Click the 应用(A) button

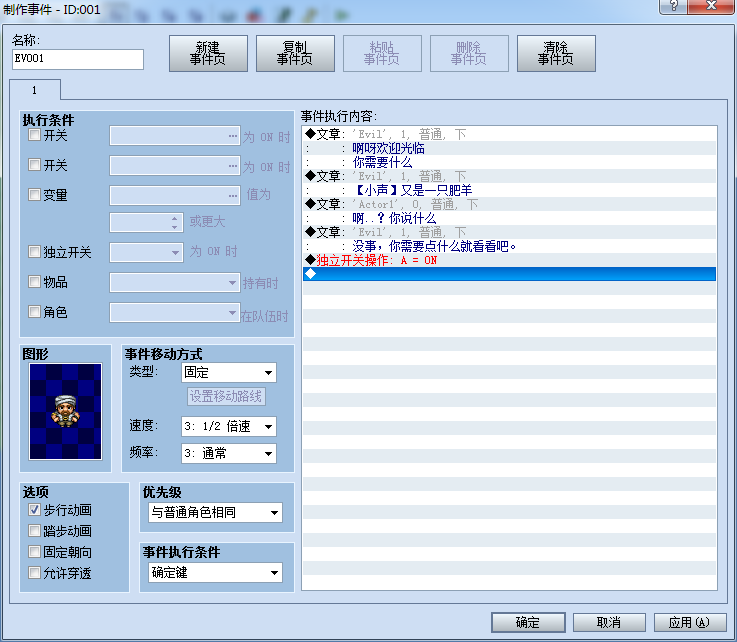690,623
